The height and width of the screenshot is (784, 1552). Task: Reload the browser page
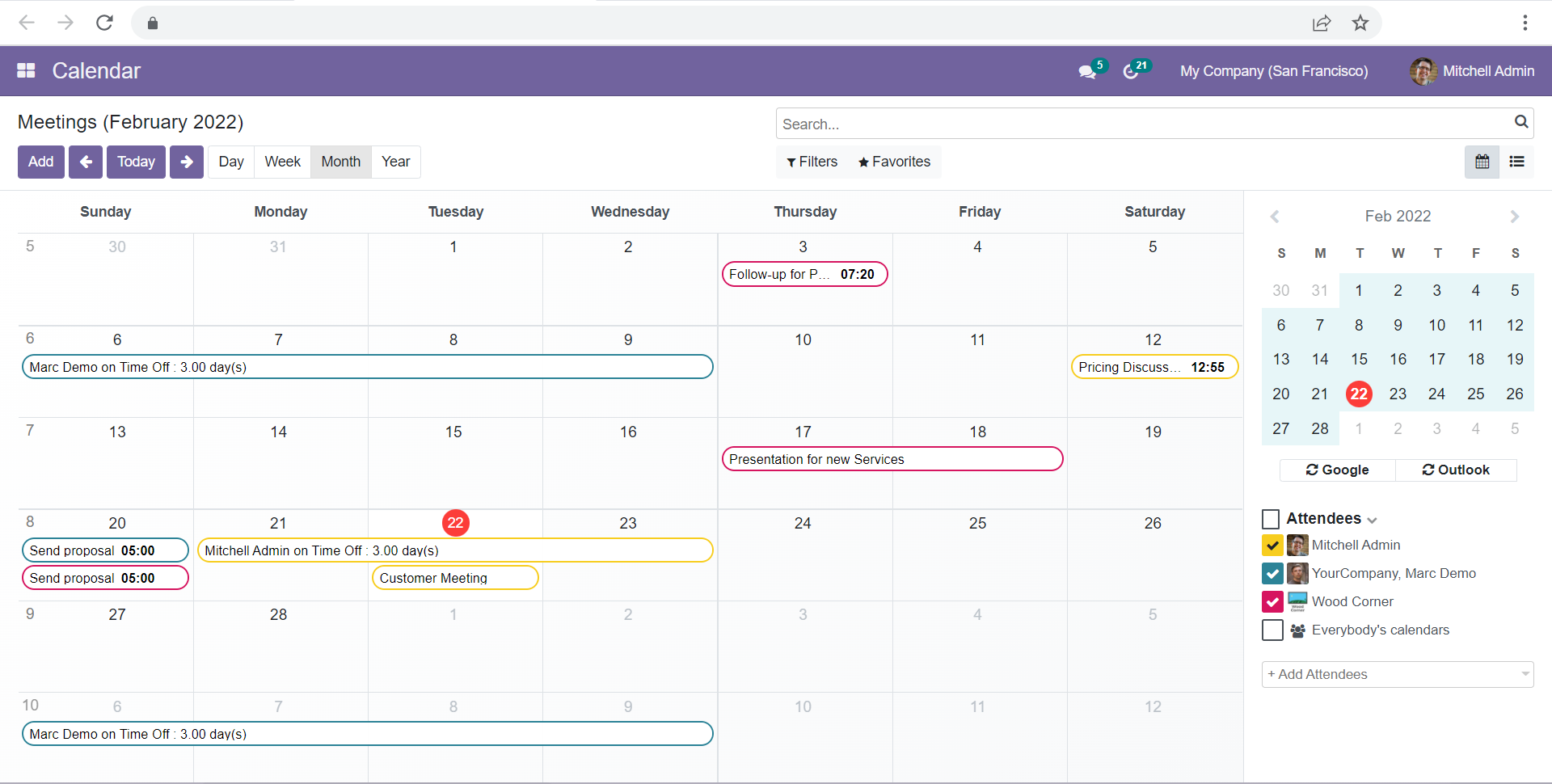(x=104, y=23)
